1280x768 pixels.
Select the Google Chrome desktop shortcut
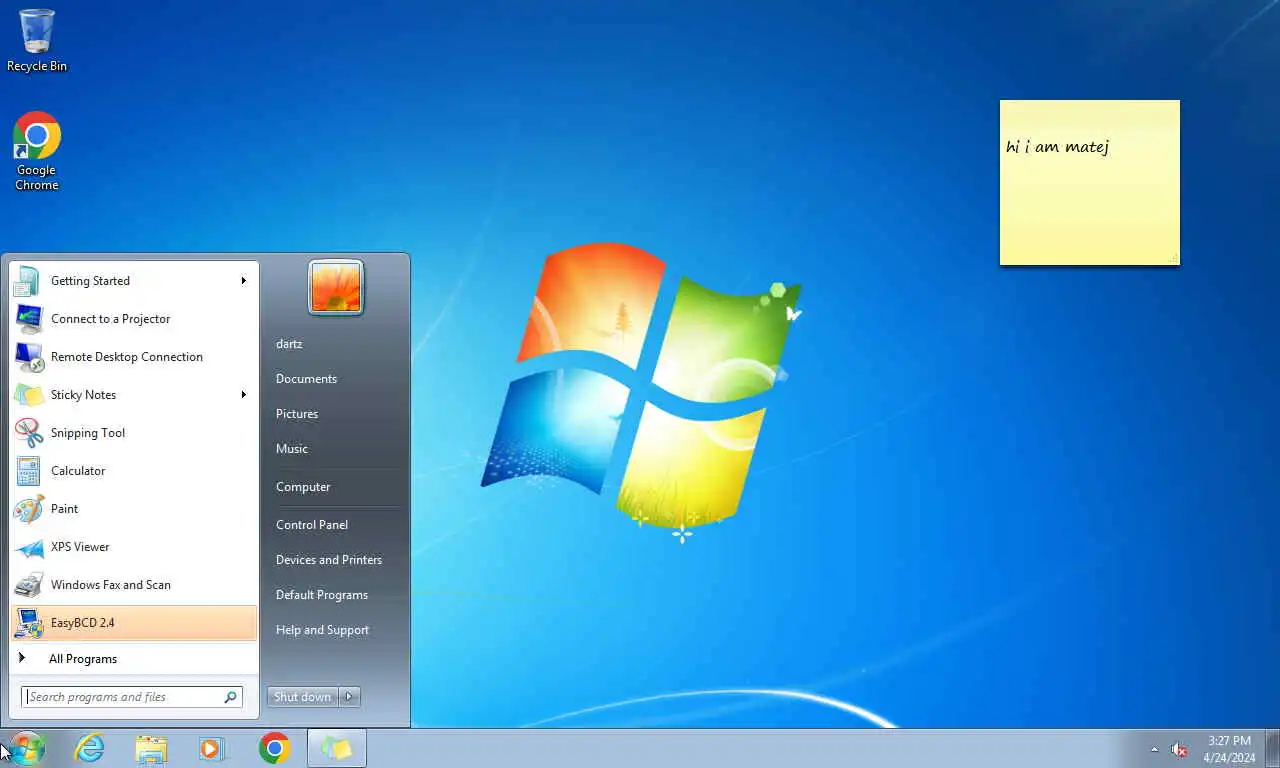37,151
